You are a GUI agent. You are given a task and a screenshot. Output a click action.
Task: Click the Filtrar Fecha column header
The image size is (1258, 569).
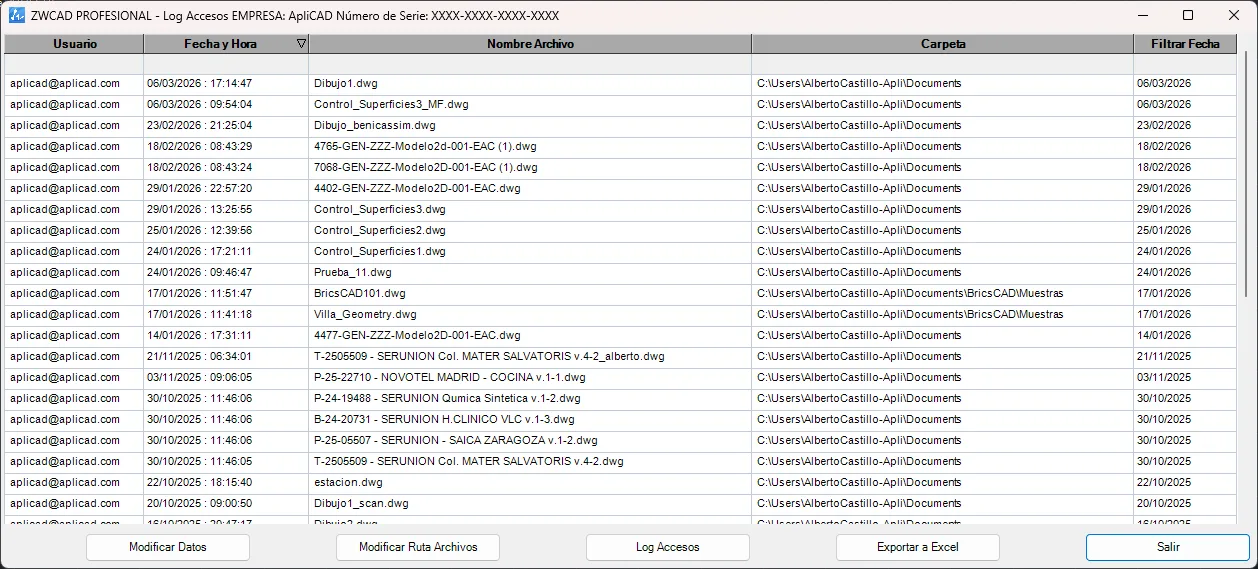(1185, 44)
